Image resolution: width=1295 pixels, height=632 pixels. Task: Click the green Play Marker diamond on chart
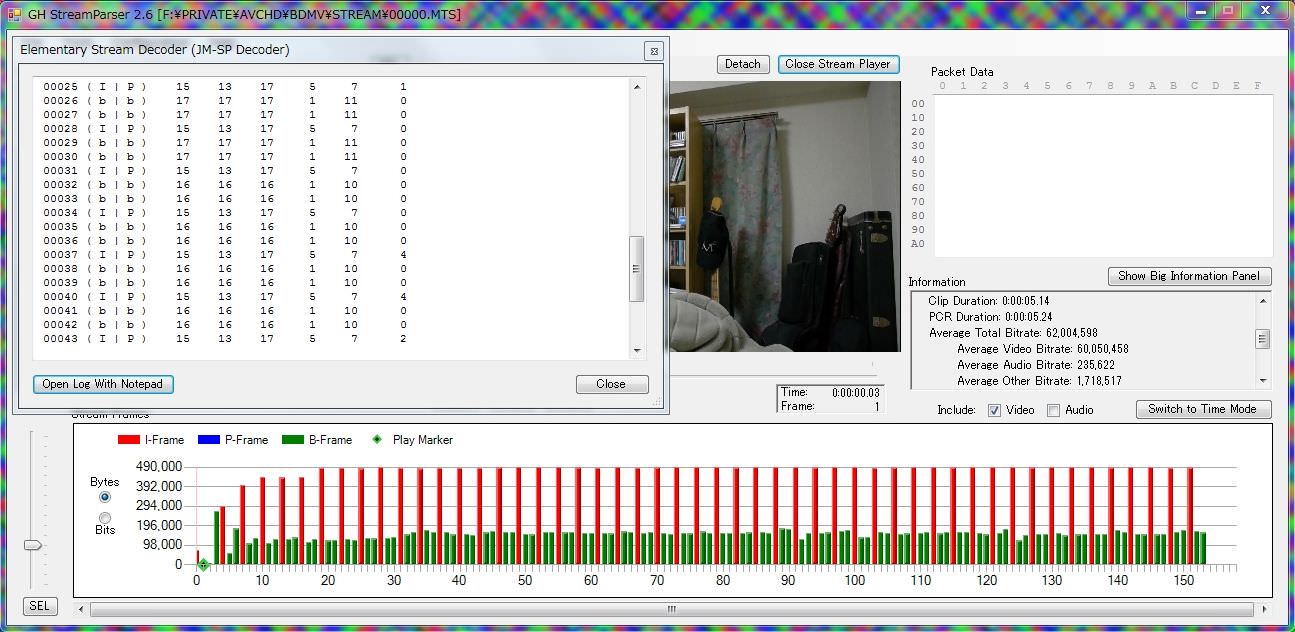[203, 565]
